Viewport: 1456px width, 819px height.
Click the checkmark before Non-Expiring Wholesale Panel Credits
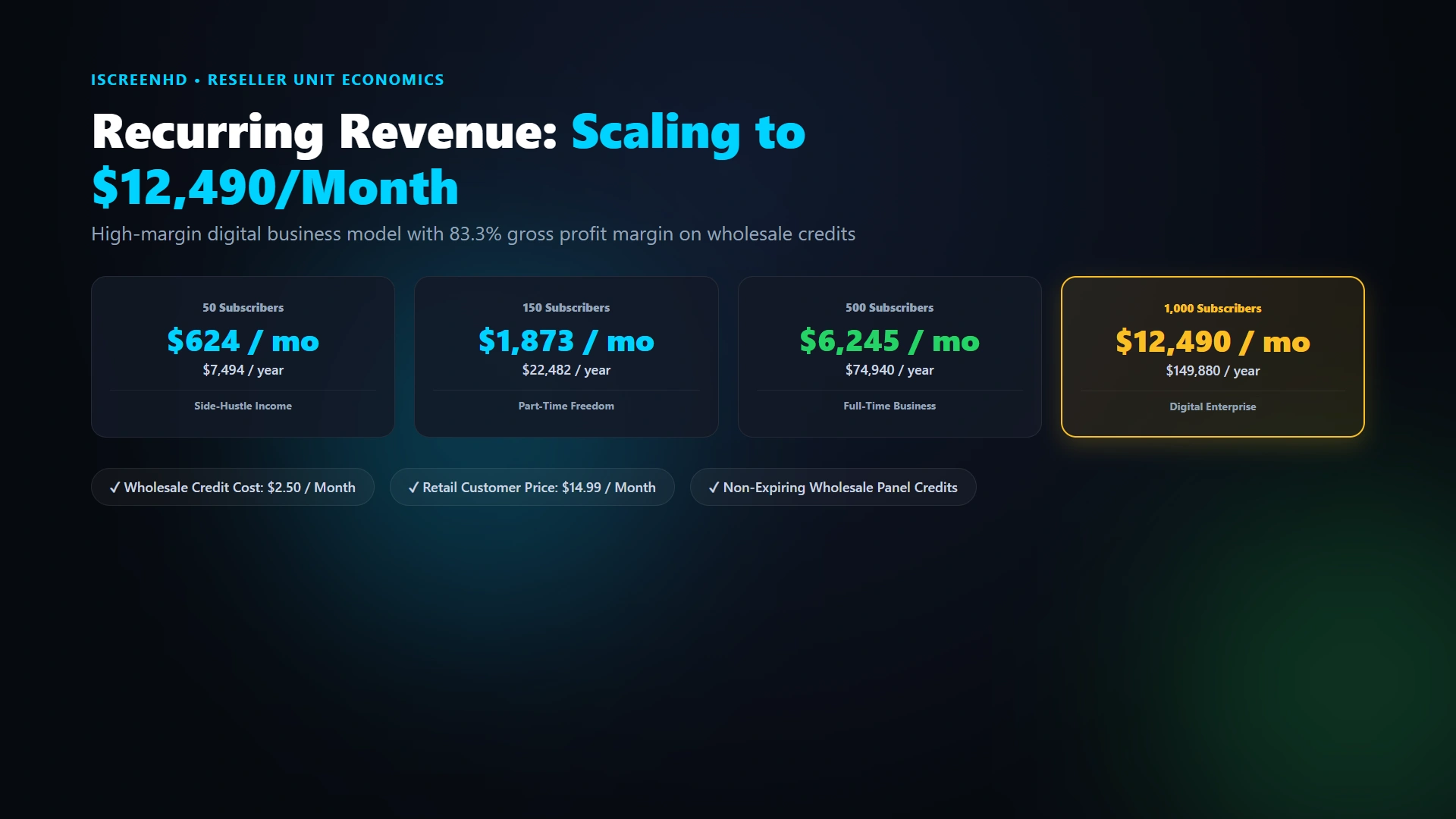tap(714, 488)
